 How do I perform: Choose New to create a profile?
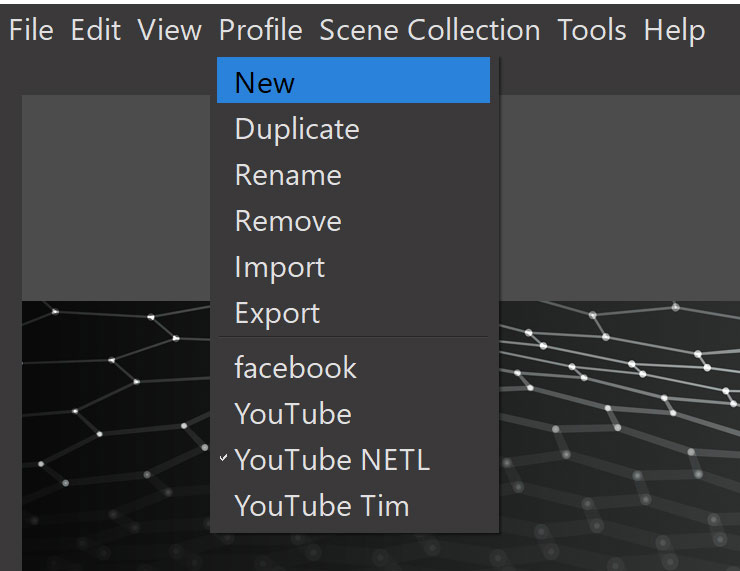[x=265, y=82]
